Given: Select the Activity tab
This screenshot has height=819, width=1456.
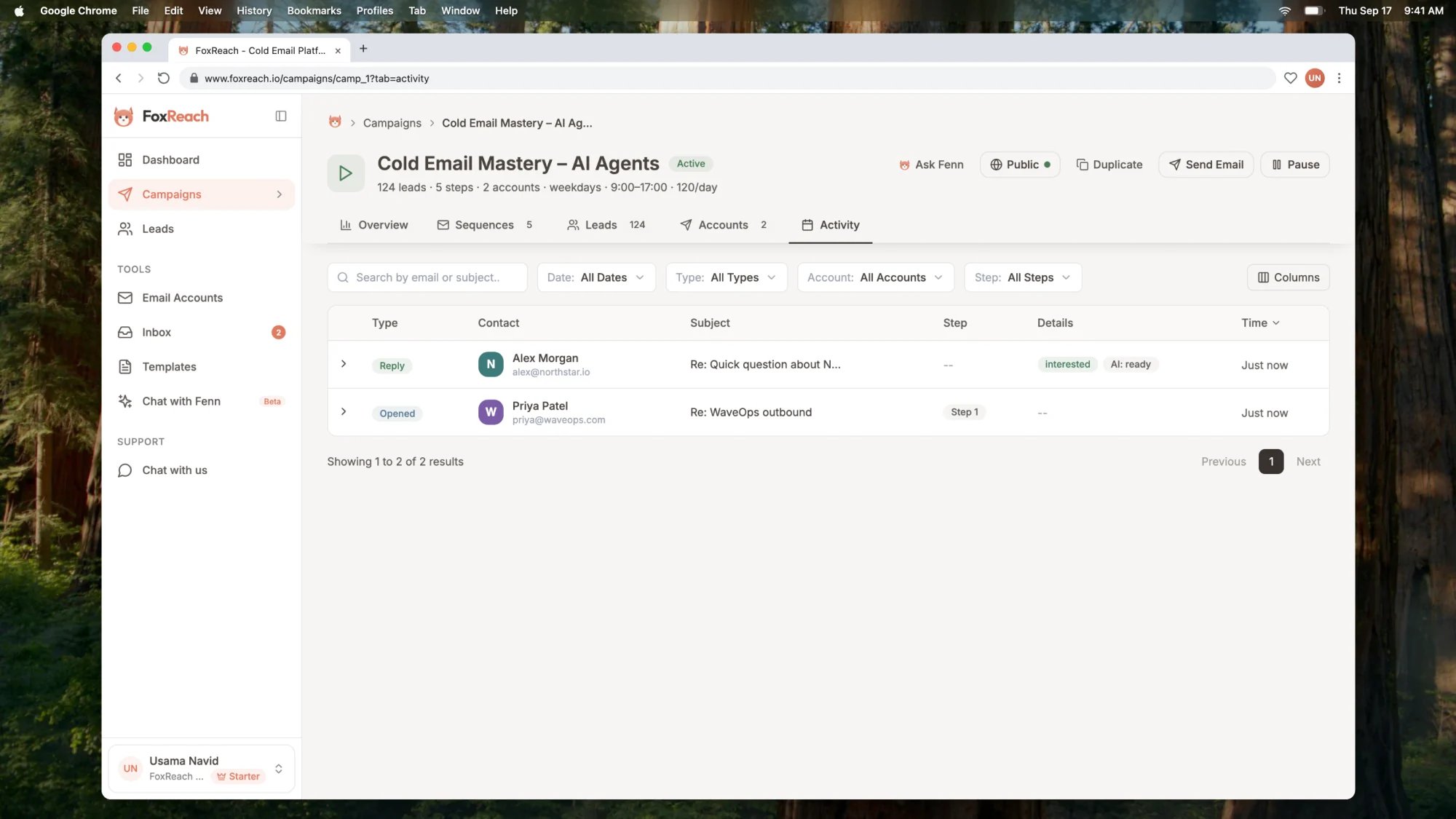Looking at the screenshot, I should tap(831, 225).
